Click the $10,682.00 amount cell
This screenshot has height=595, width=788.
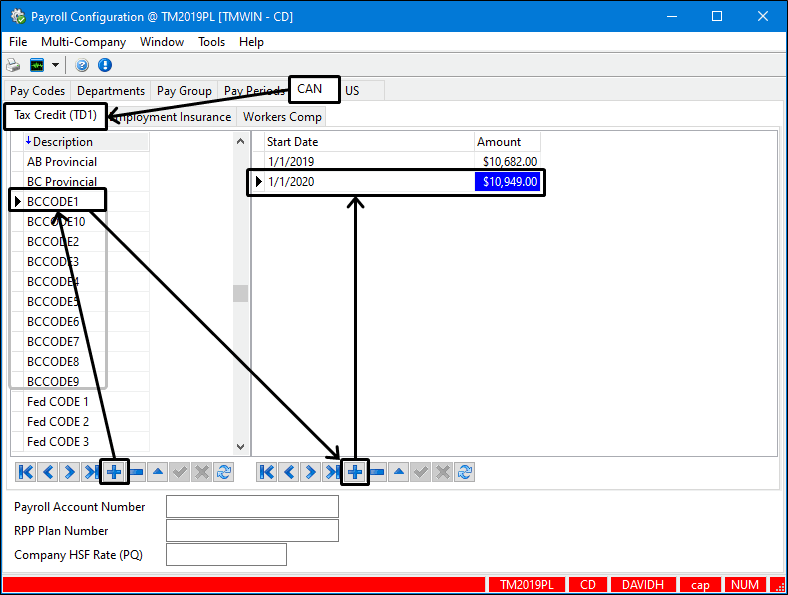[508, 162]
